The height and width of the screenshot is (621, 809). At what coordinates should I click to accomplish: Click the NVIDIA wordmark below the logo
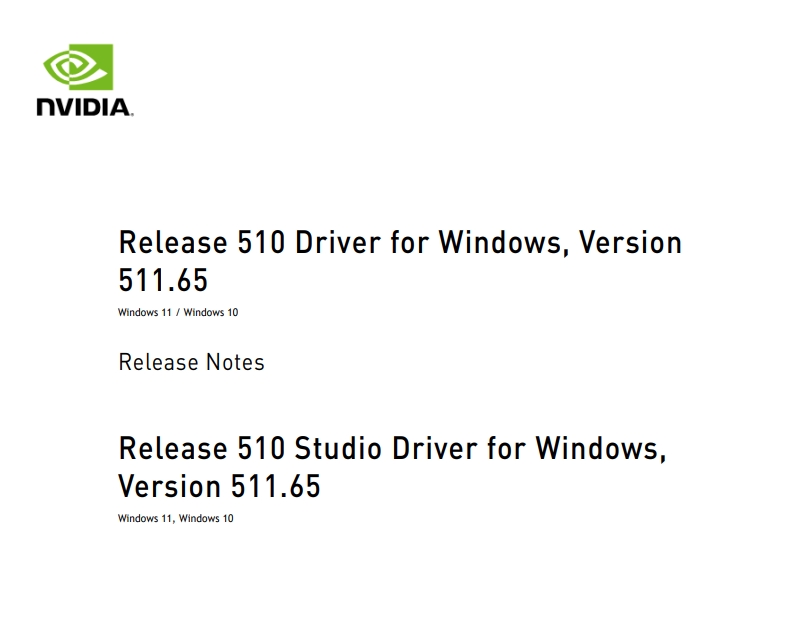(85, 107)
